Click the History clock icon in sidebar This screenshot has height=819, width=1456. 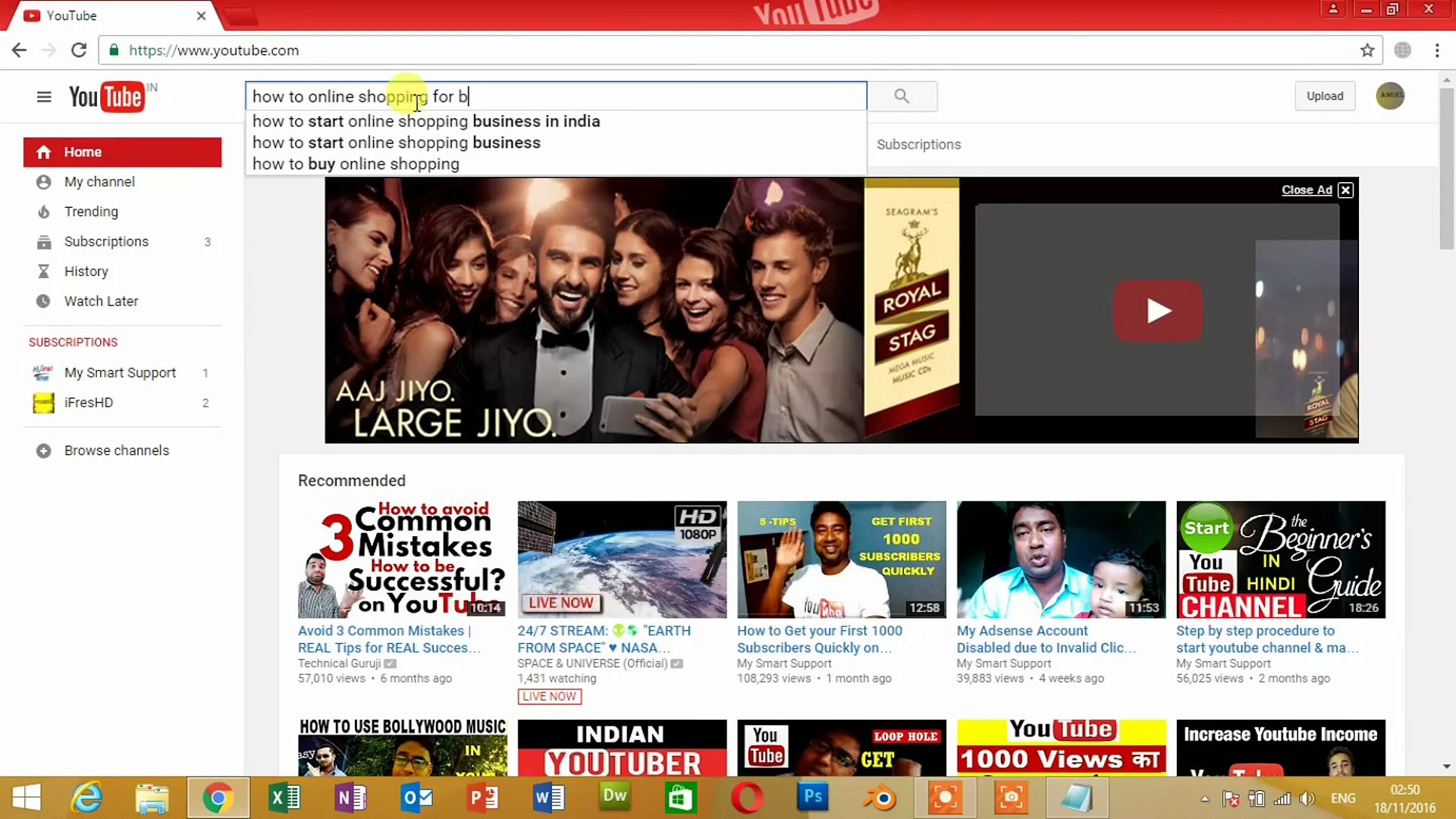point(43,271)
